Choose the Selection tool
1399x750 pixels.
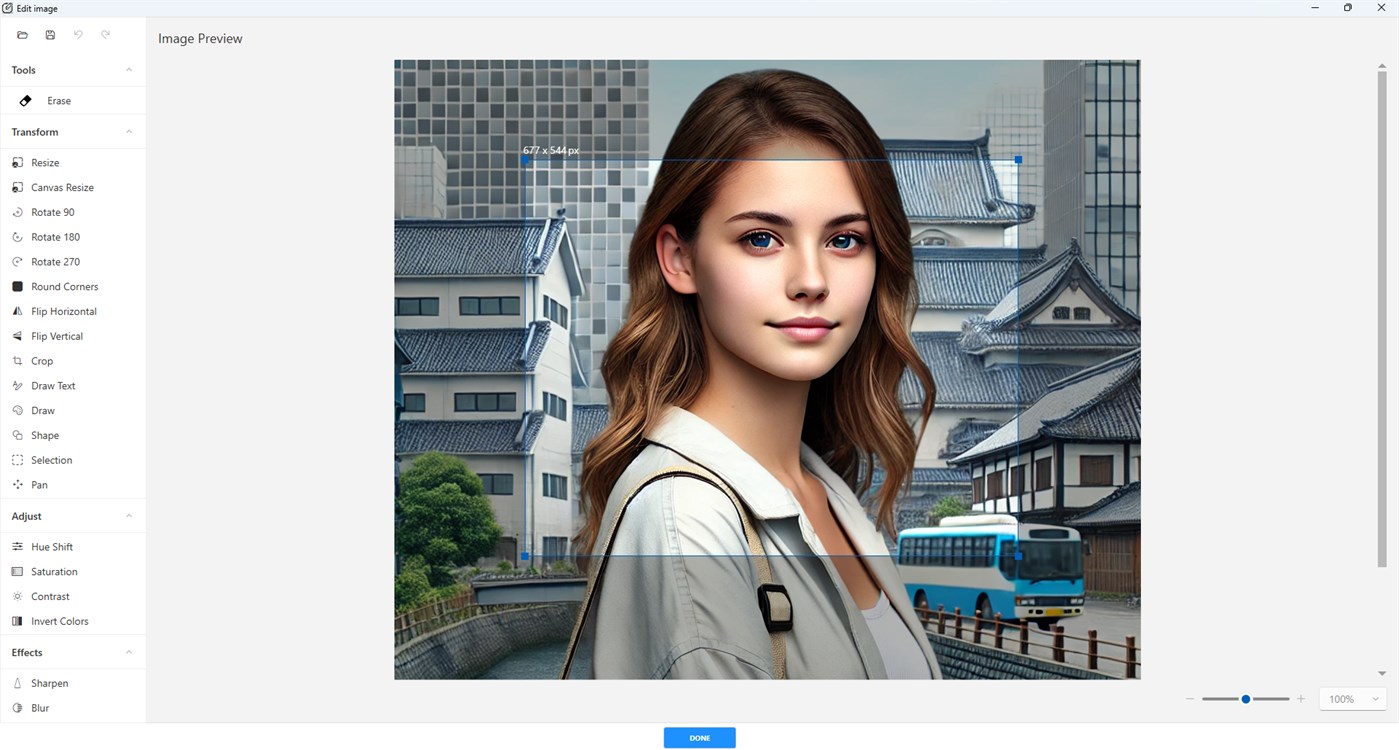[x=50, y=459]
